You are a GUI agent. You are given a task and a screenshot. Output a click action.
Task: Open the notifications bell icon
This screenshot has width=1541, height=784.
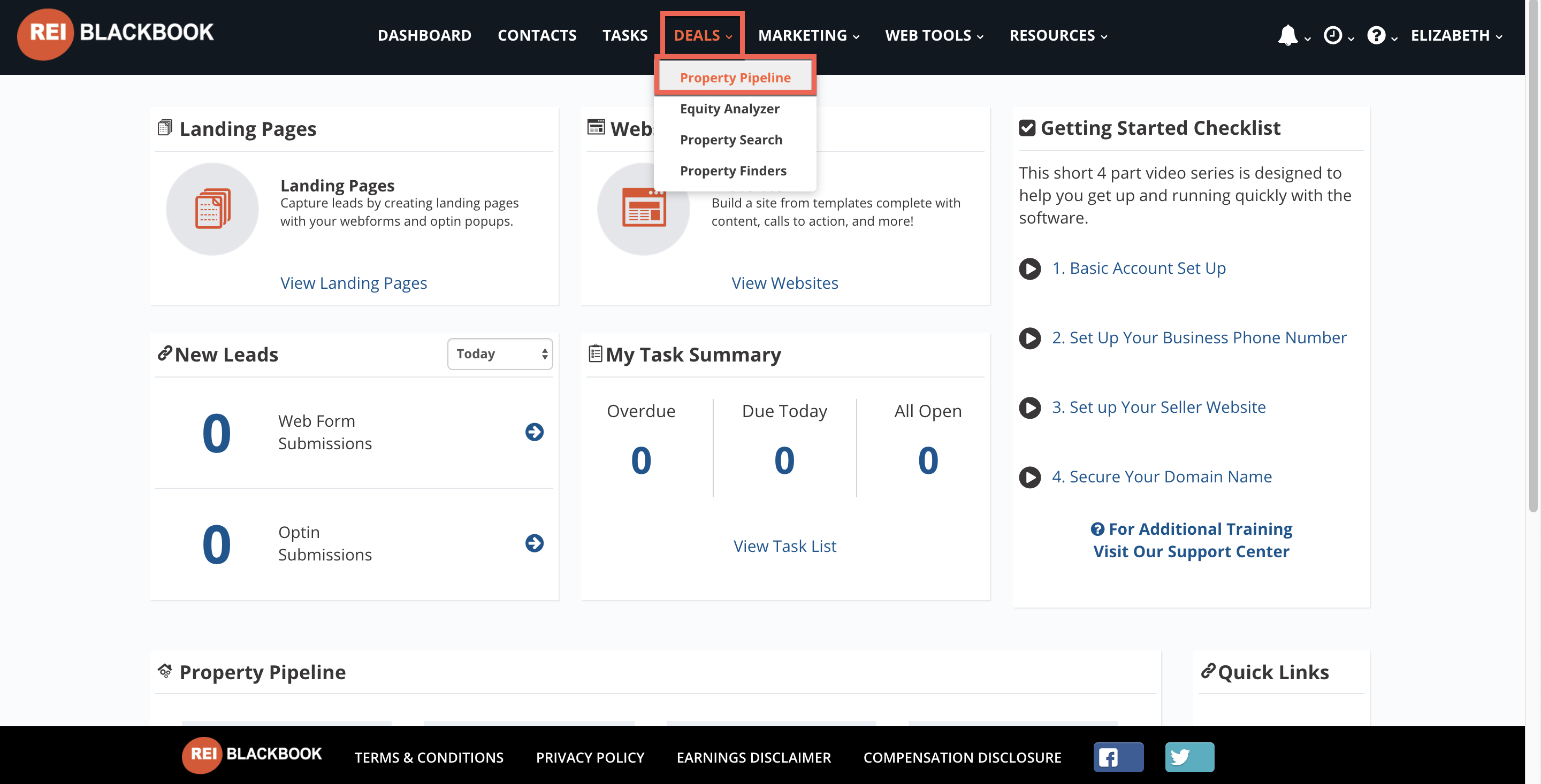pyautogui.click(x=1288, y=35)
